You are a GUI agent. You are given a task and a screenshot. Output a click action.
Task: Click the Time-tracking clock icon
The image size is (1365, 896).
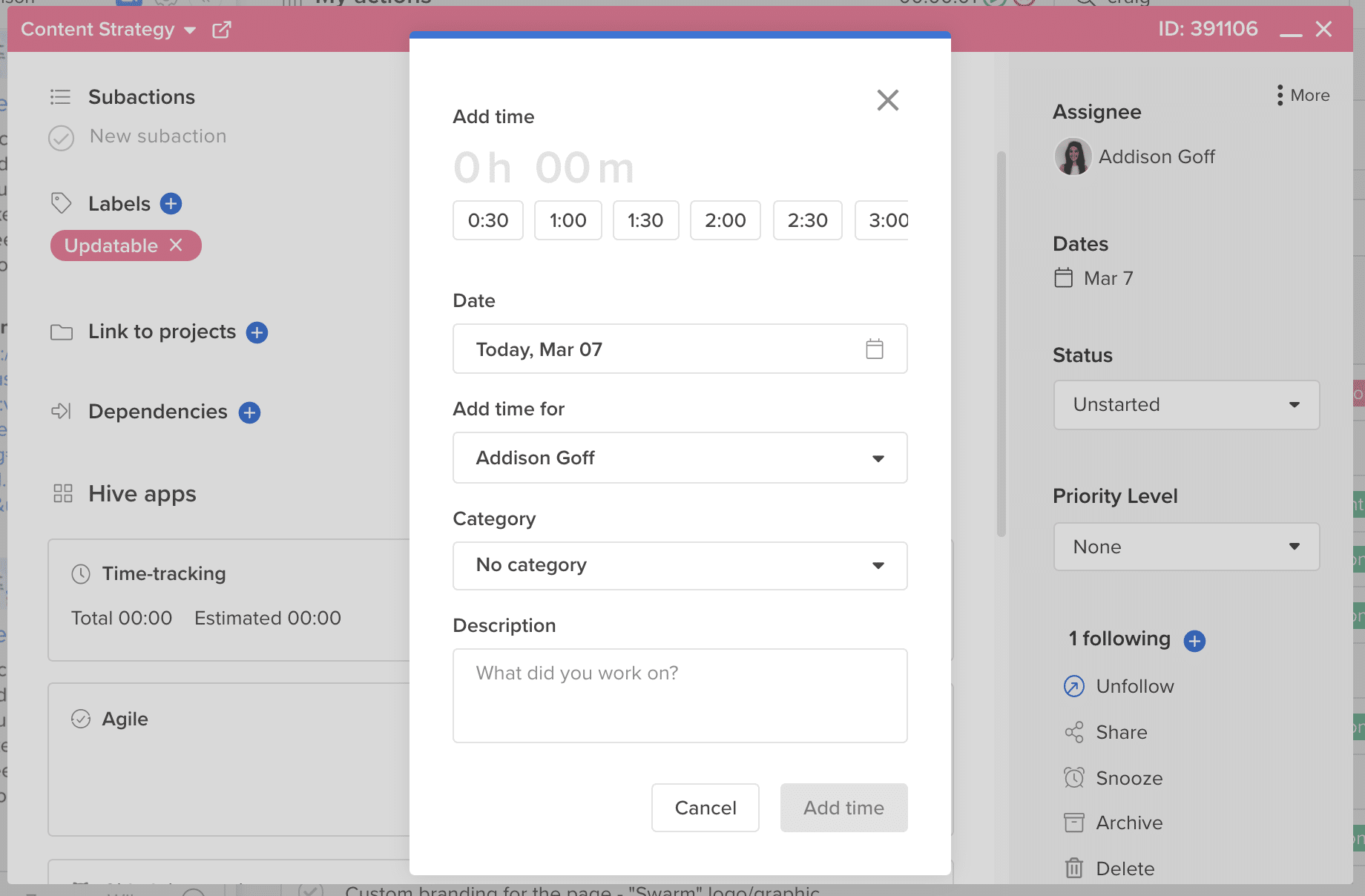coord(80,573)
